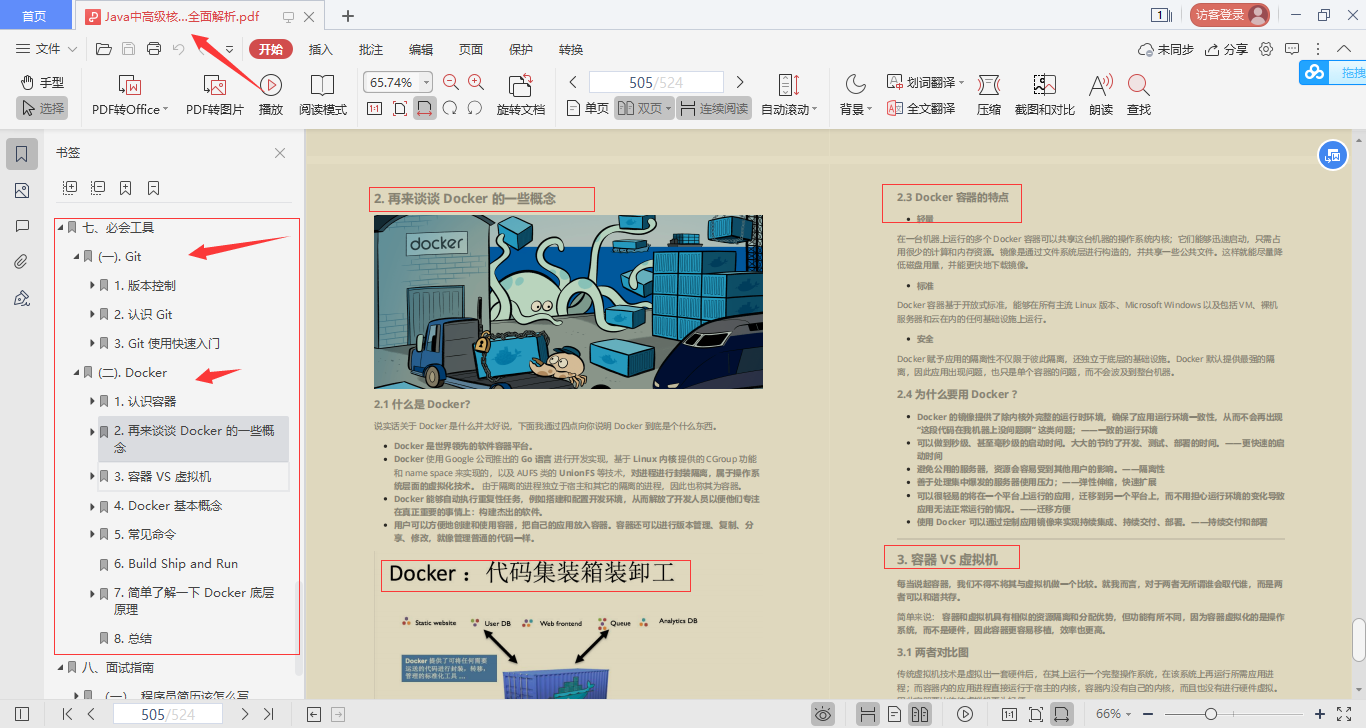Set actual size 1:1 view in ribbon

pos(374,108)
